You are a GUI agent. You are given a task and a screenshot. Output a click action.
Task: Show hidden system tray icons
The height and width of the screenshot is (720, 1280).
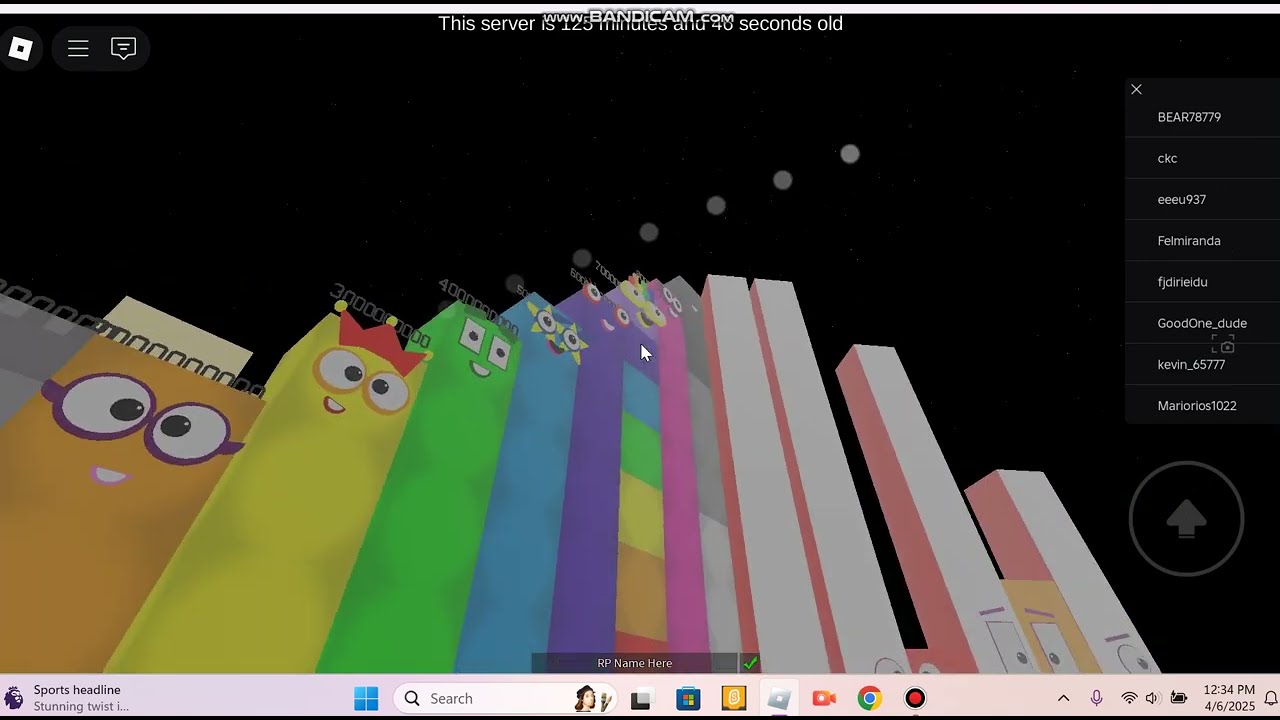pos(1063,698)
